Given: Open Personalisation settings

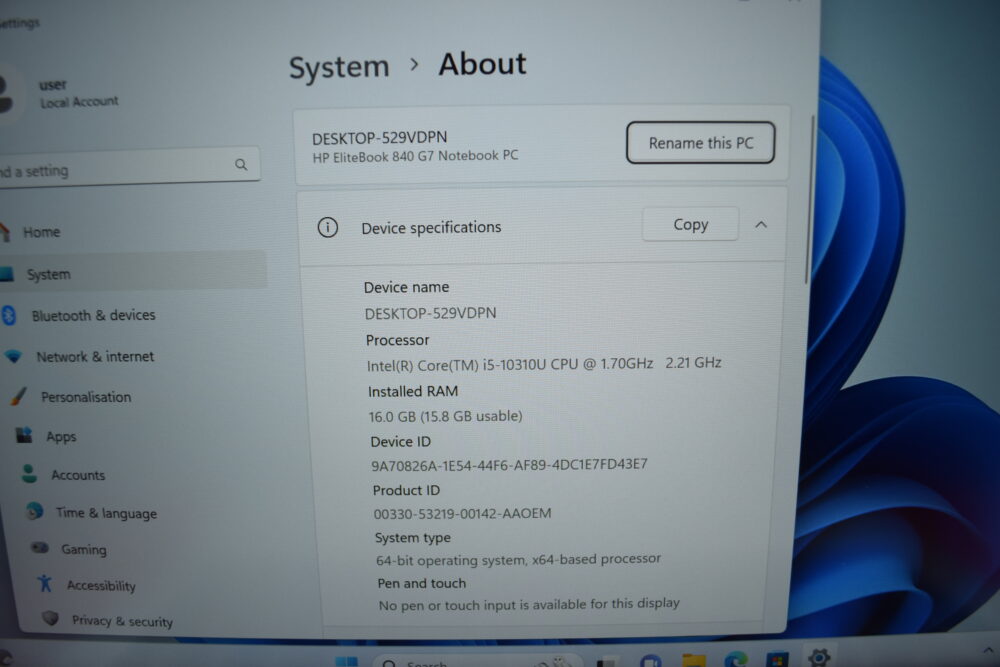Looking at the screenshot, I should coord(86,397).
